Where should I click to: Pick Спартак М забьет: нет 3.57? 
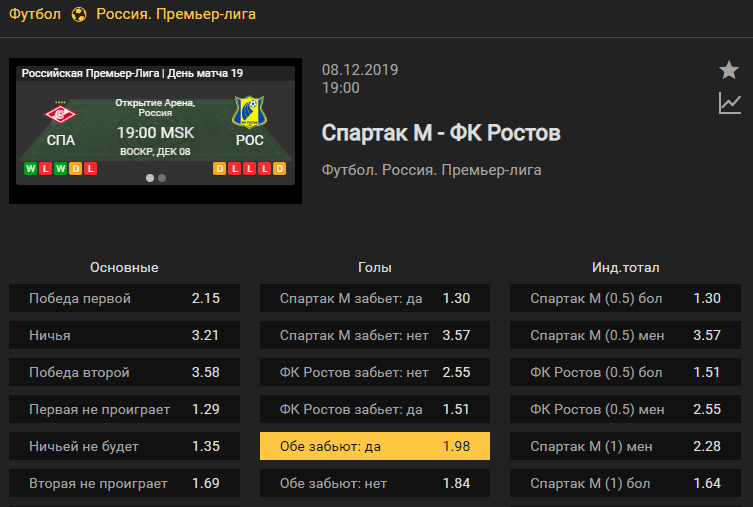click(375, 335)
